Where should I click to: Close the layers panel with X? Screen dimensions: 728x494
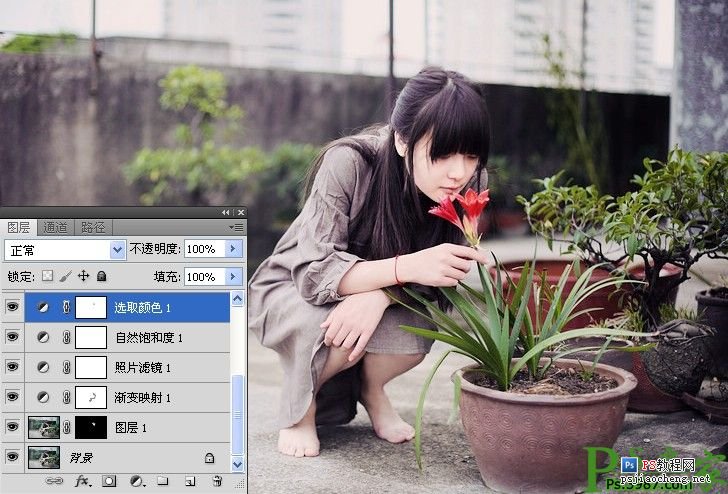[x=240, y=213]
